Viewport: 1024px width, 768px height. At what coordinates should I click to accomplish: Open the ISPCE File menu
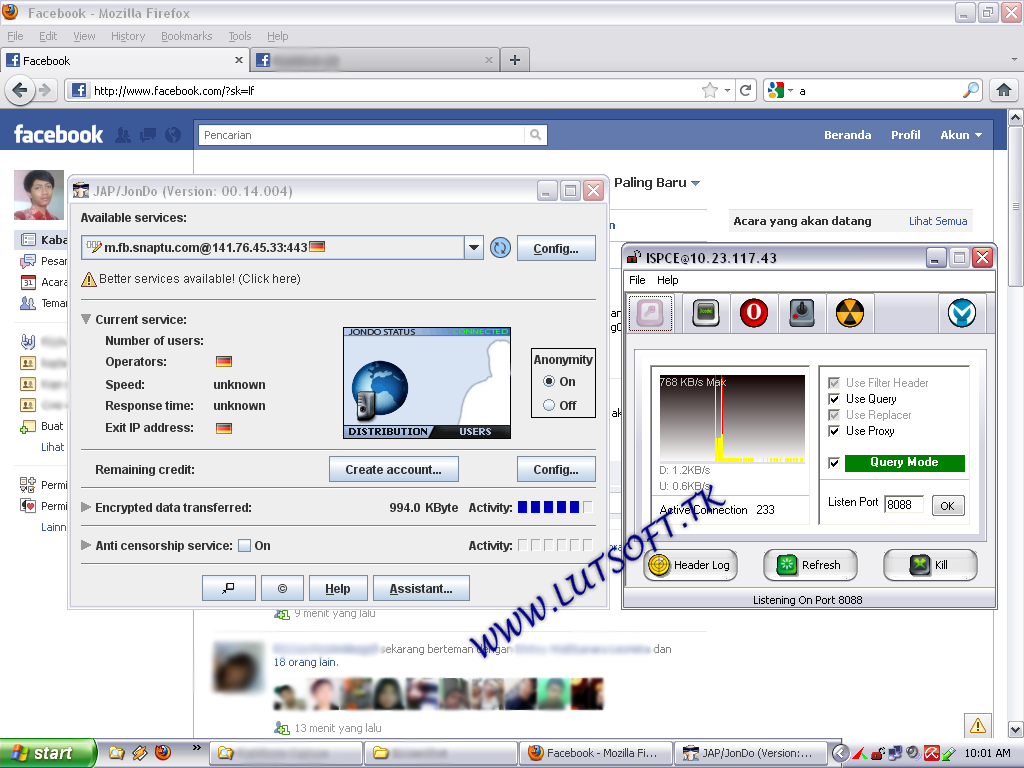pyautogui.click(x=637, y=280)
